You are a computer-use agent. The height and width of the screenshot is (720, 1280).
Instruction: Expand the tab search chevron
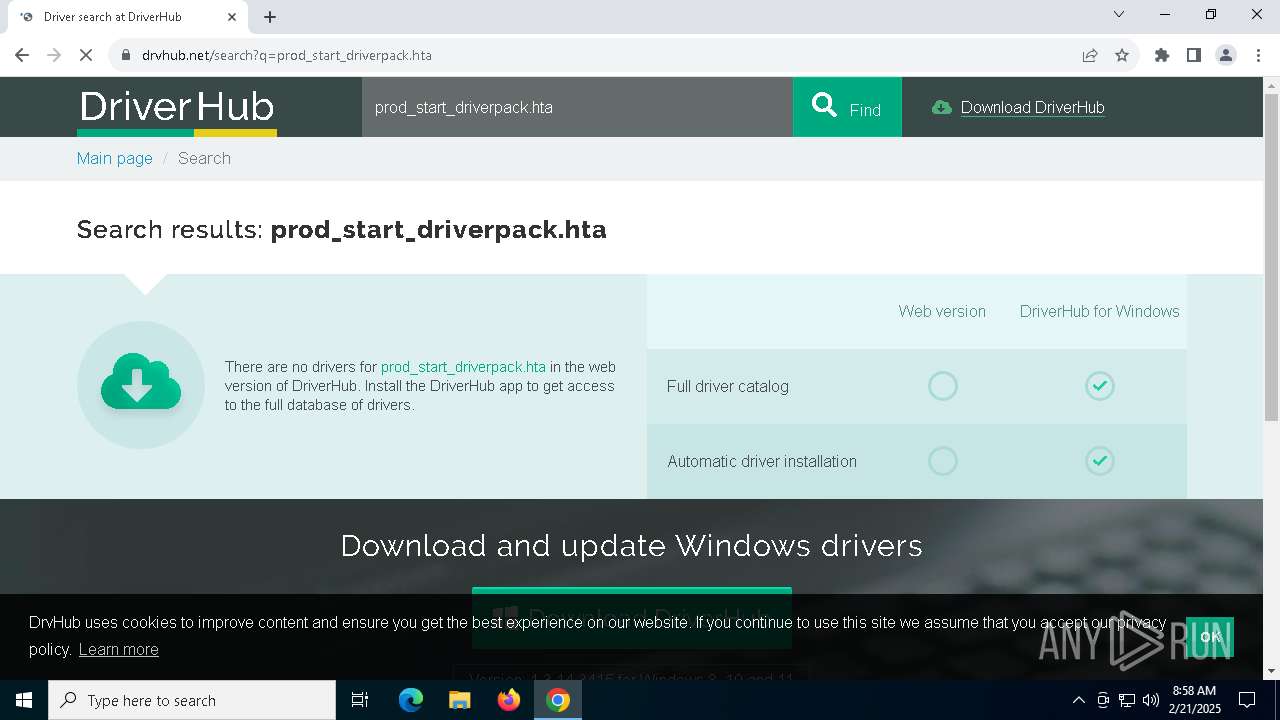pyautogui.click(x=1119, y=14)
